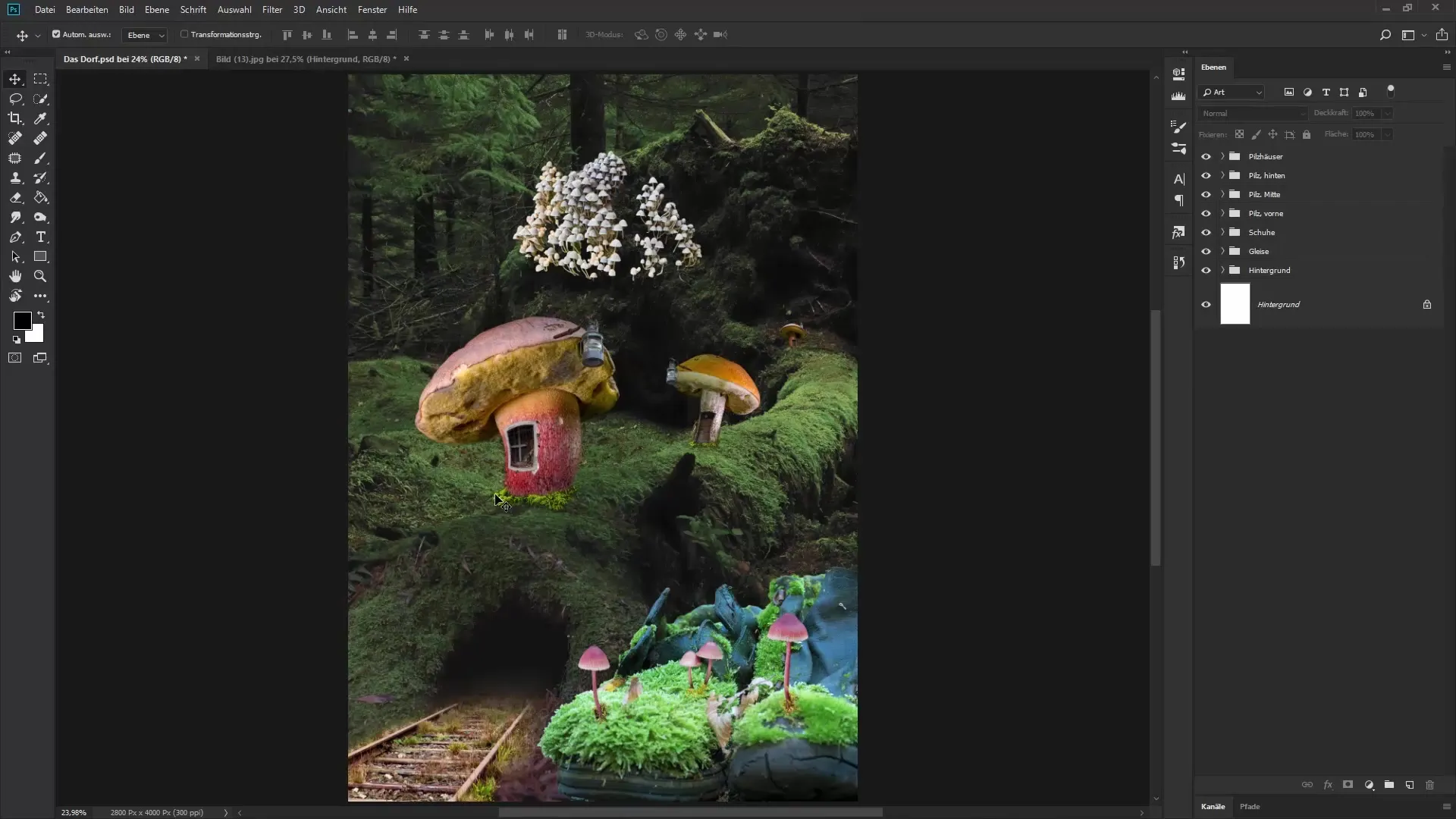Hide the Pilzhäuser group

(x=1206, y=156)
